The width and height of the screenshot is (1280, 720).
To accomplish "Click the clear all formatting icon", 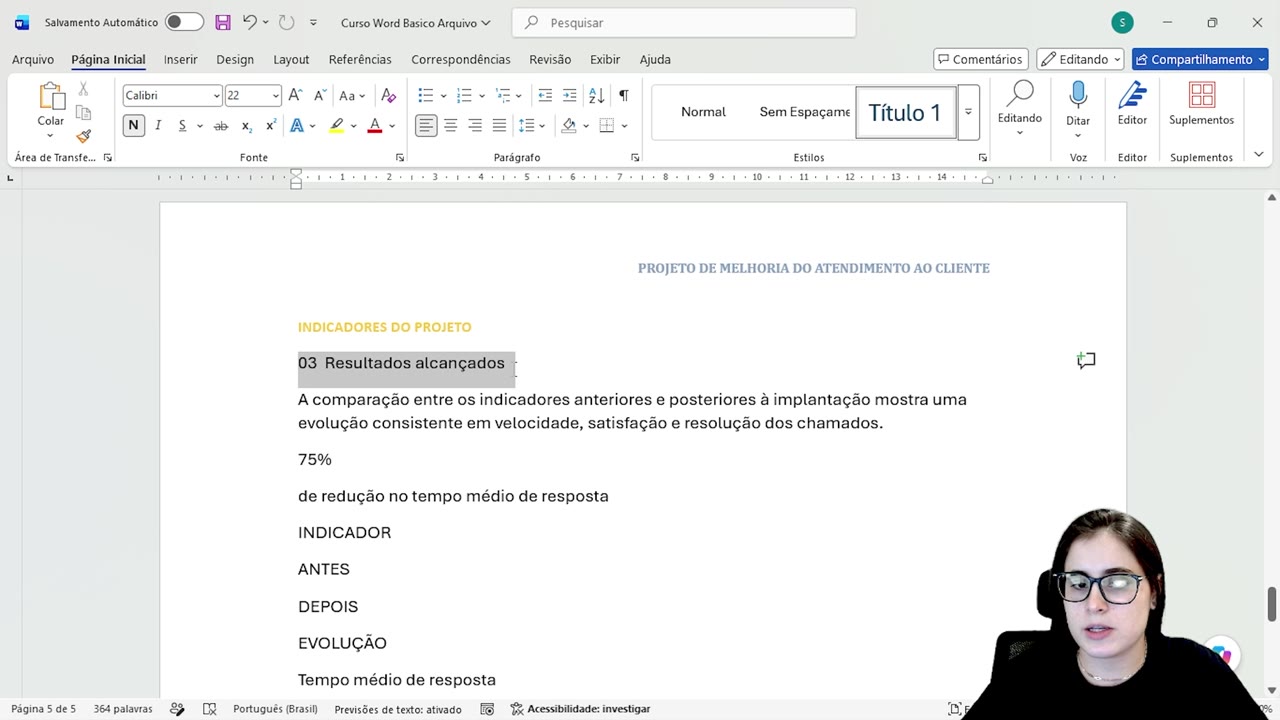I will (389, 95).
